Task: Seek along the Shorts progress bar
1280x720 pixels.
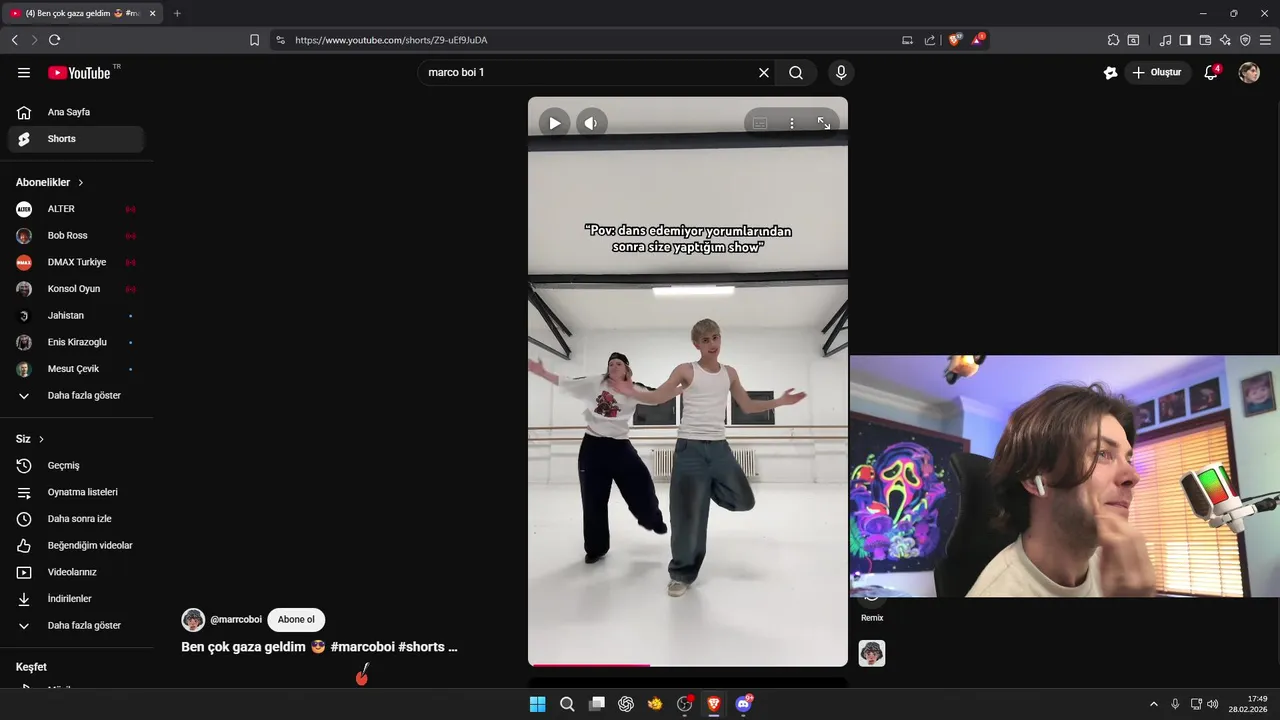Action: tap(688, 664)
